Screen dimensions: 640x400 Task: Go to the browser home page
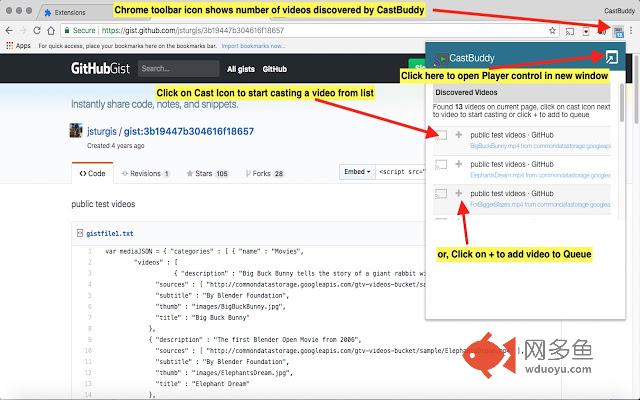click(x=51, y=31)
